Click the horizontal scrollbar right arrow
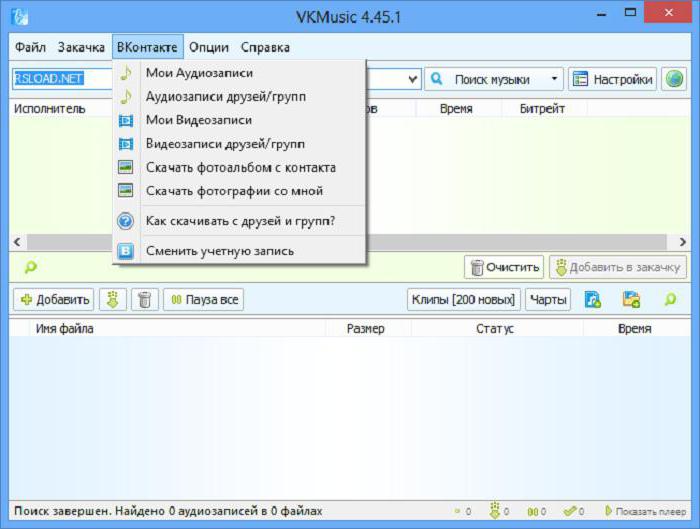 coord(683,242)
